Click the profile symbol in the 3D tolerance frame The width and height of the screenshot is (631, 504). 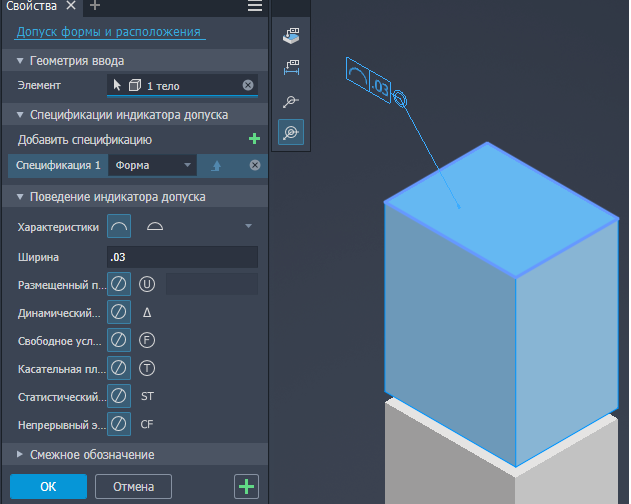pos(357,75)
